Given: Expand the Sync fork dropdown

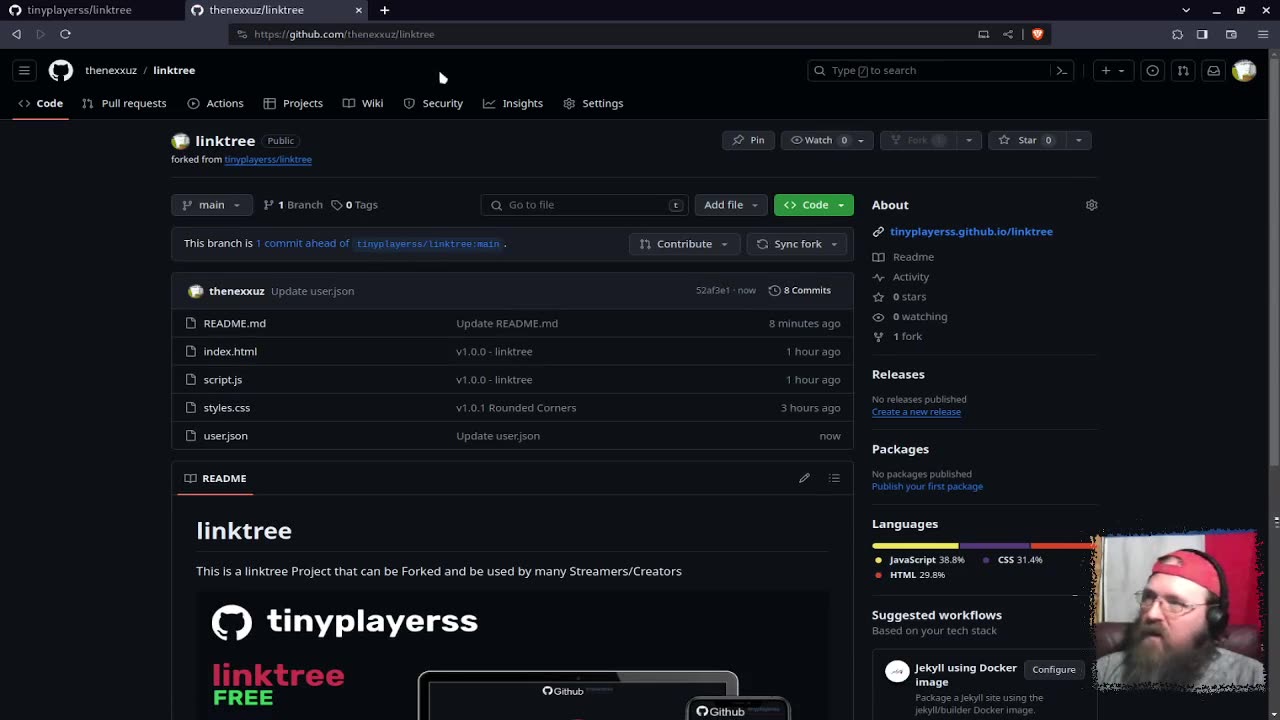Looking at the screenshot, I should 797,244.
